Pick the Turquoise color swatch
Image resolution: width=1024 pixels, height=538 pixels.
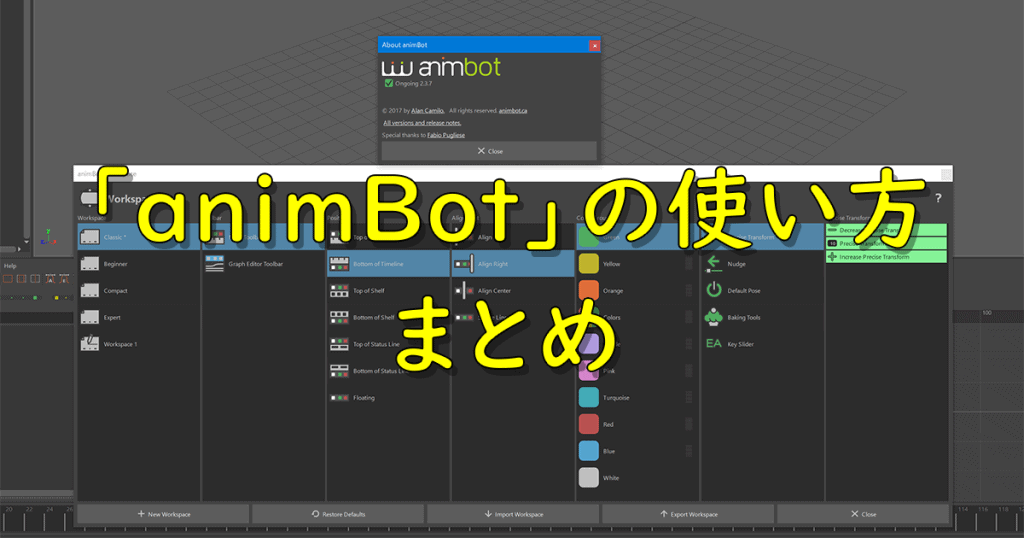coord(589,397)
